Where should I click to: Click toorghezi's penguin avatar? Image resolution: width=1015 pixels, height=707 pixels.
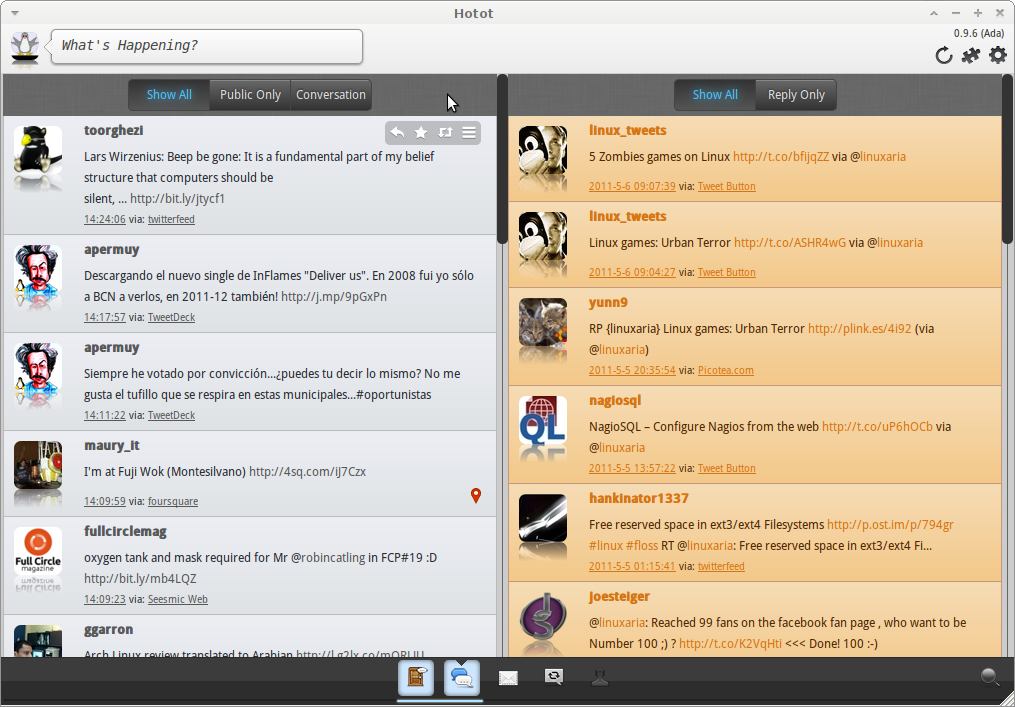38,150
